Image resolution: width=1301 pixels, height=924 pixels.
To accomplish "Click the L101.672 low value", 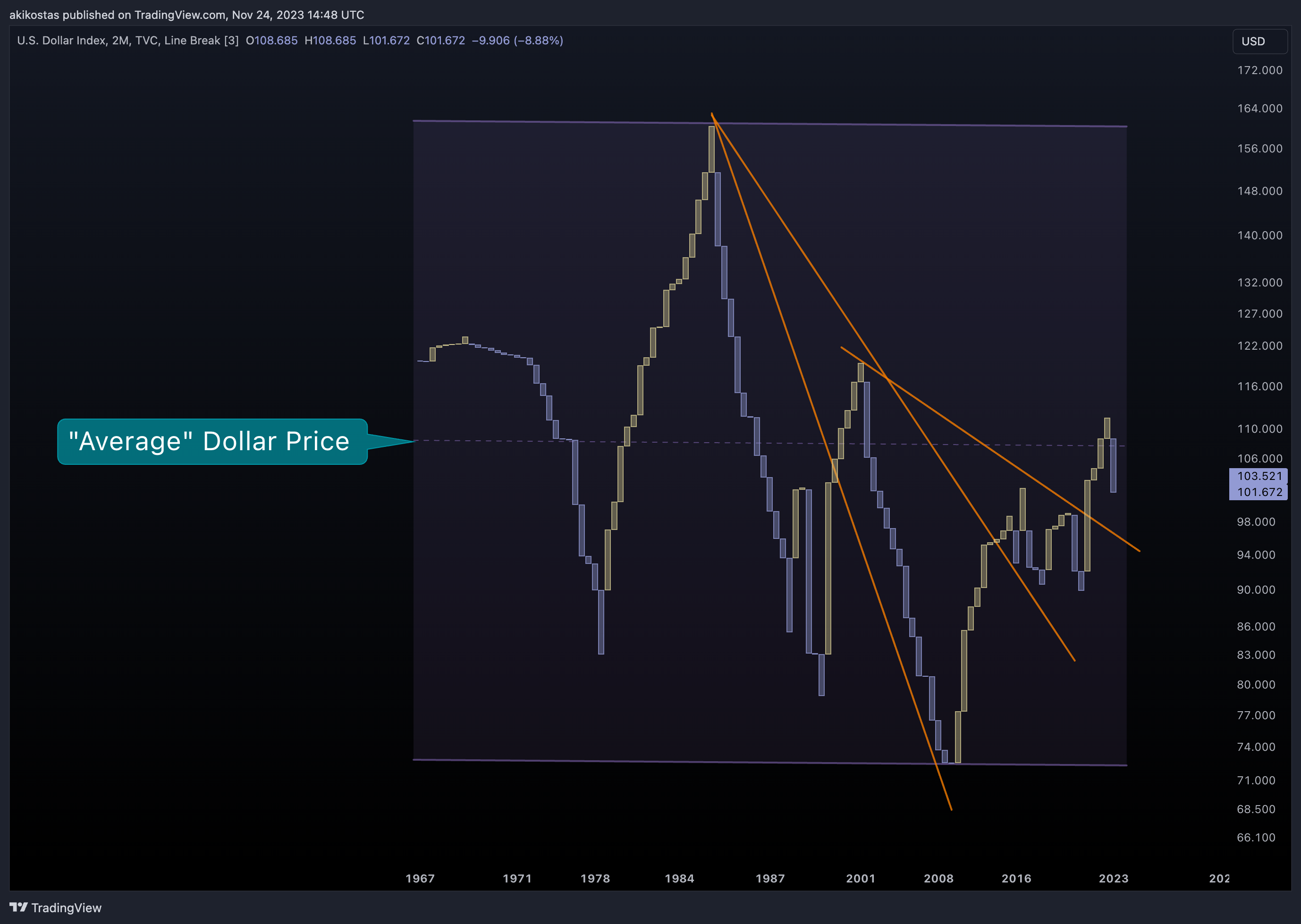I will [x=386, y=41].
